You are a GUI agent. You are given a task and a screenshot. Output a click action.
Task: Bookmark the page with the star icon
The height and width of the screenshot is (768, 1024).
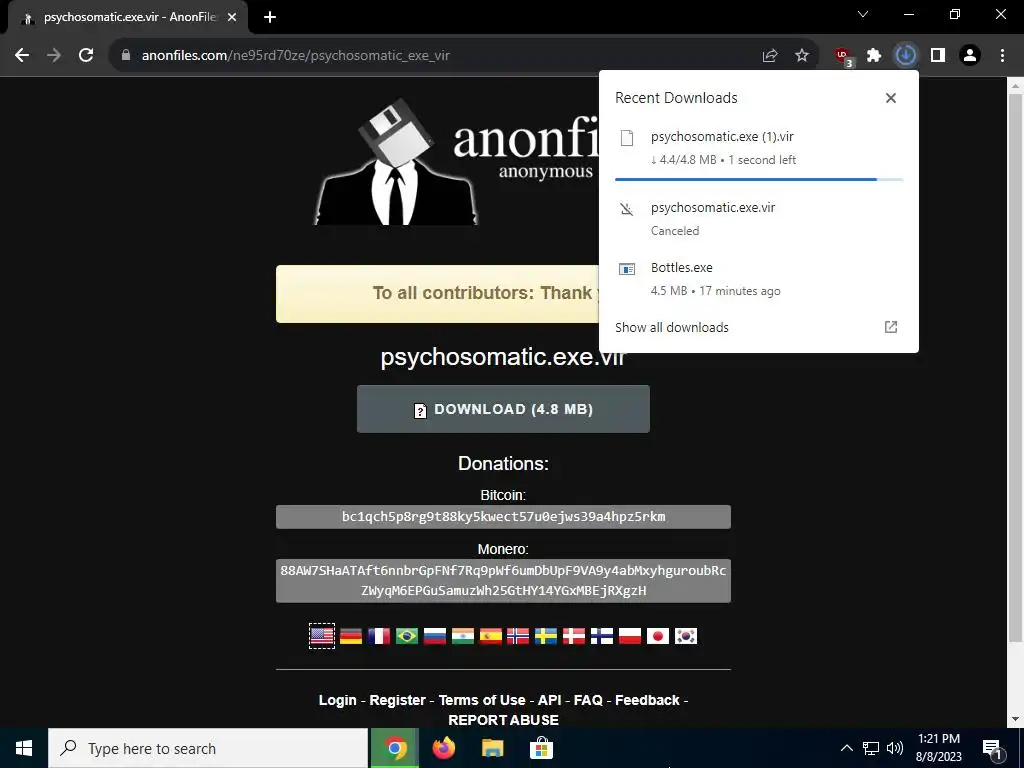click(x=802, y=56)
